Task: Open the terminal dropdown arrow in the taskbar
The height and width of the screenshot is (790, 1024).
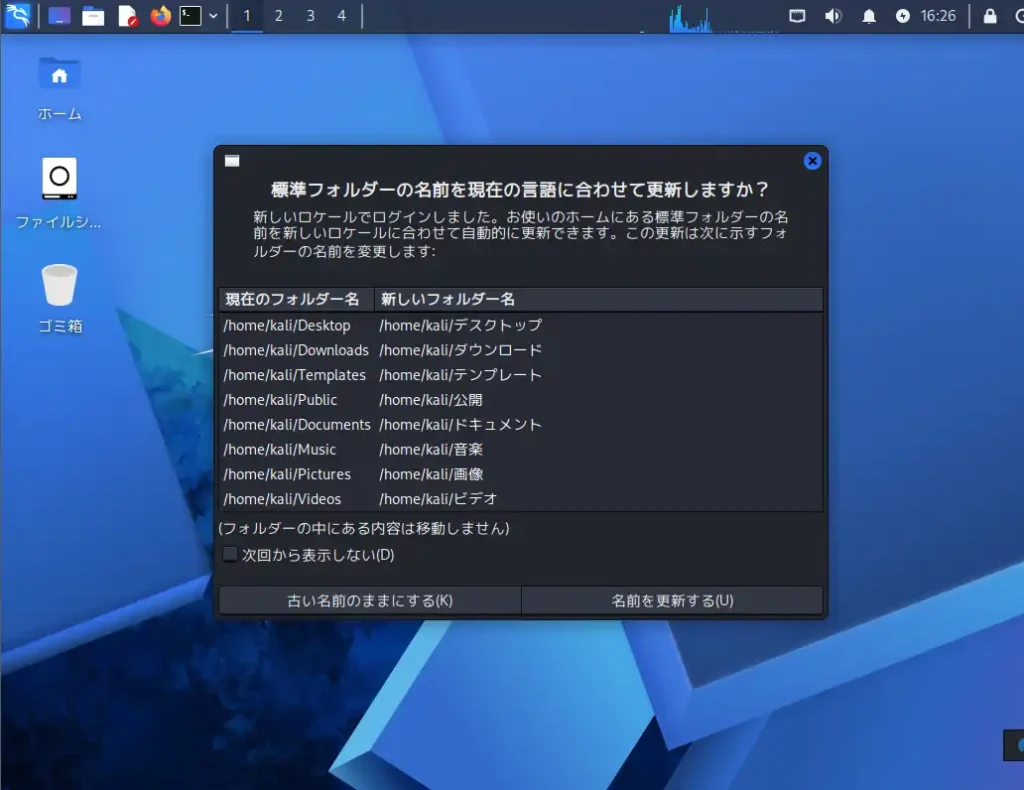Action: (x=212, y=16)
